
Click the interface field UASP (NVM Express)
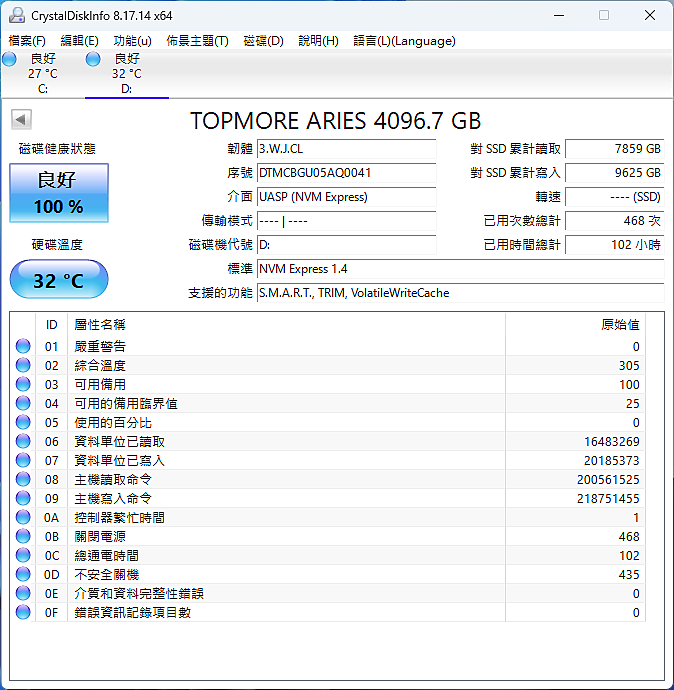click(347, 197)
